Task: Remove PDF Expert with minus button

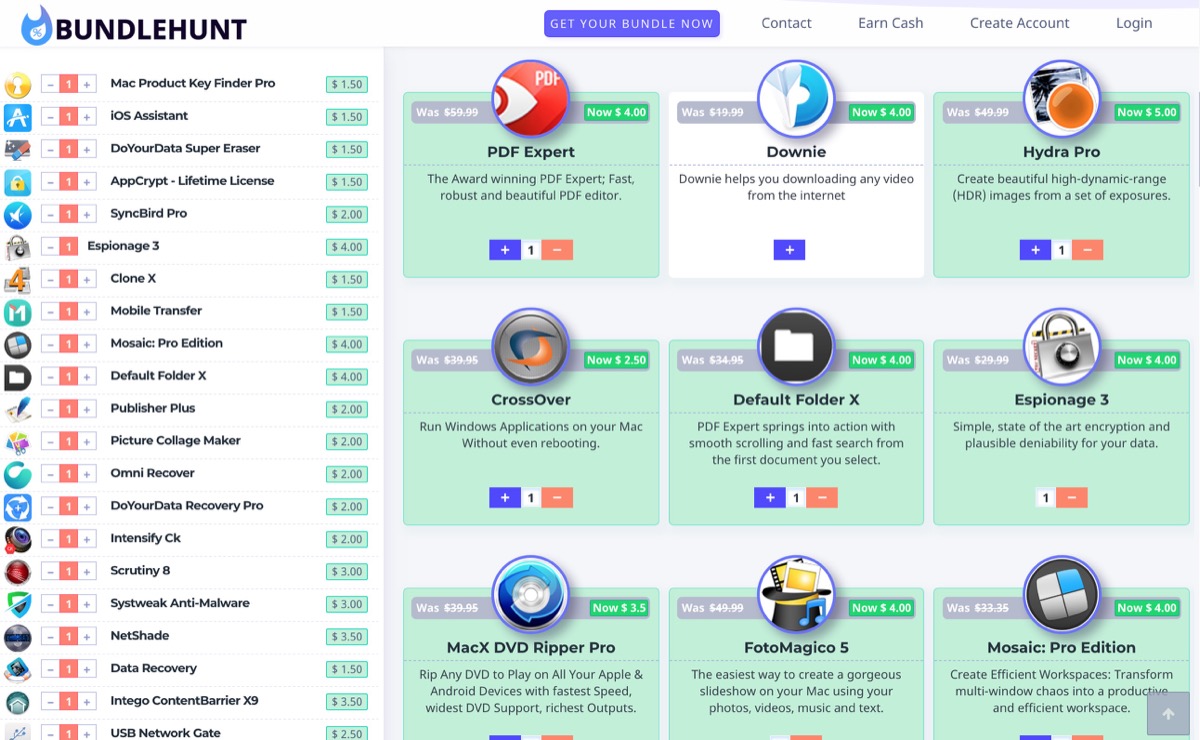Action: point(557,250)
